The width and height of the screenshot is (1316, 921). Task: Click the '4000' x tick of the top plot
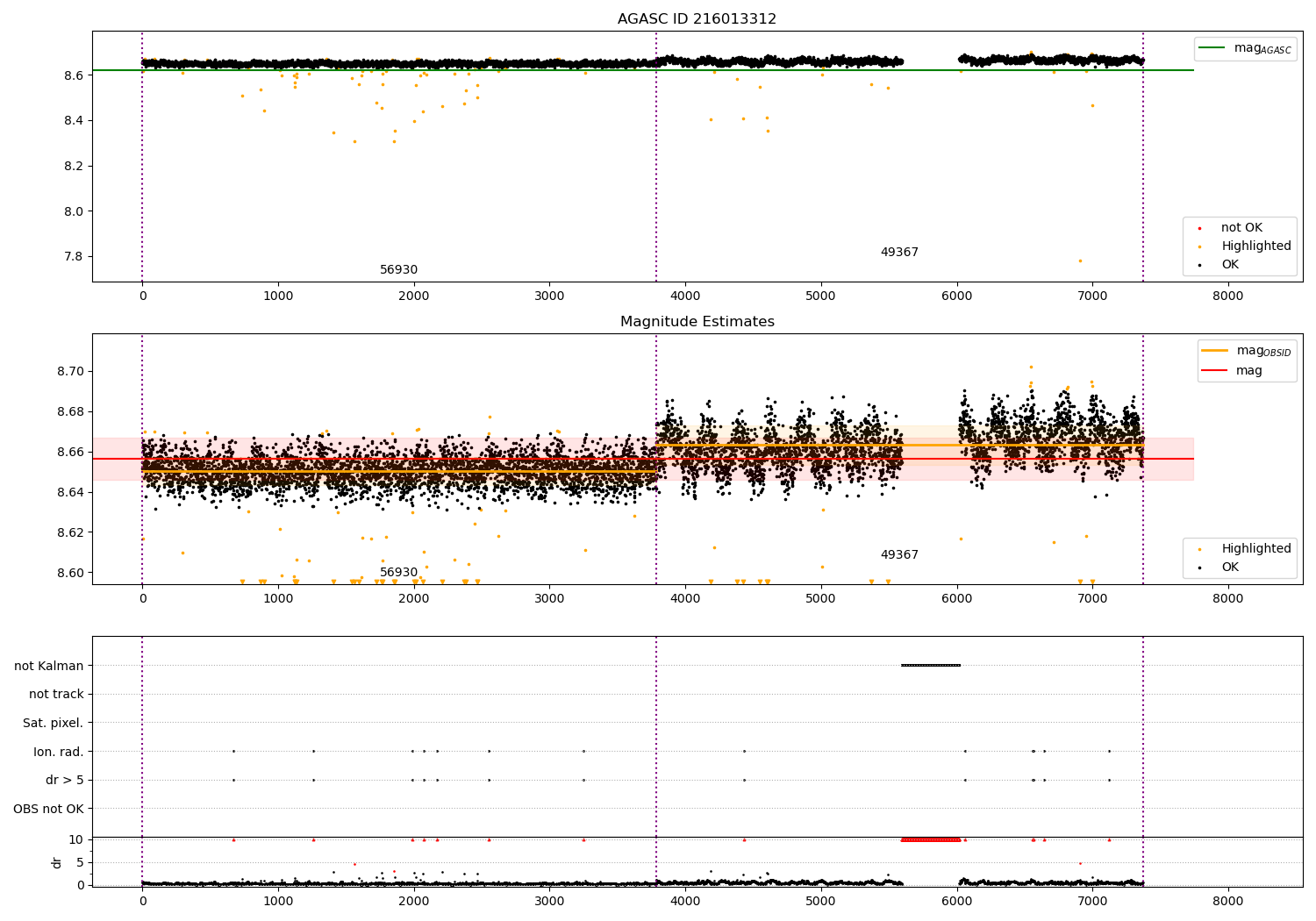(x=685, y=296)
